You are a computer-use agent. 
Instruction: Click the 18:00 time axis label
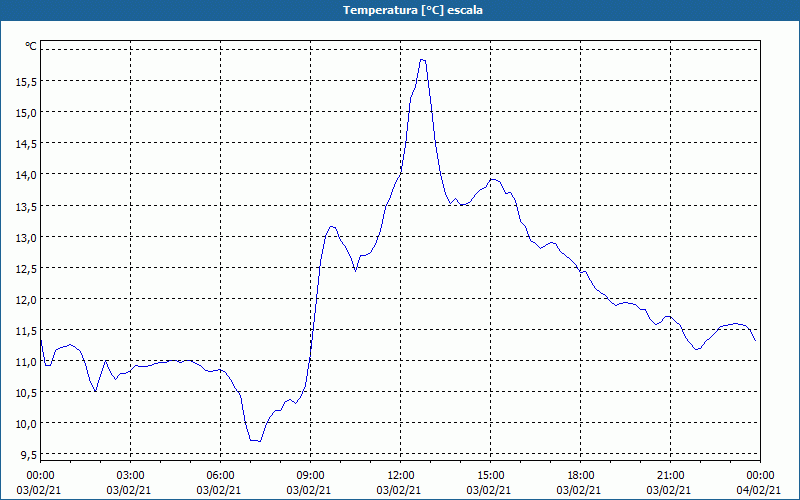tap(581, 476)
